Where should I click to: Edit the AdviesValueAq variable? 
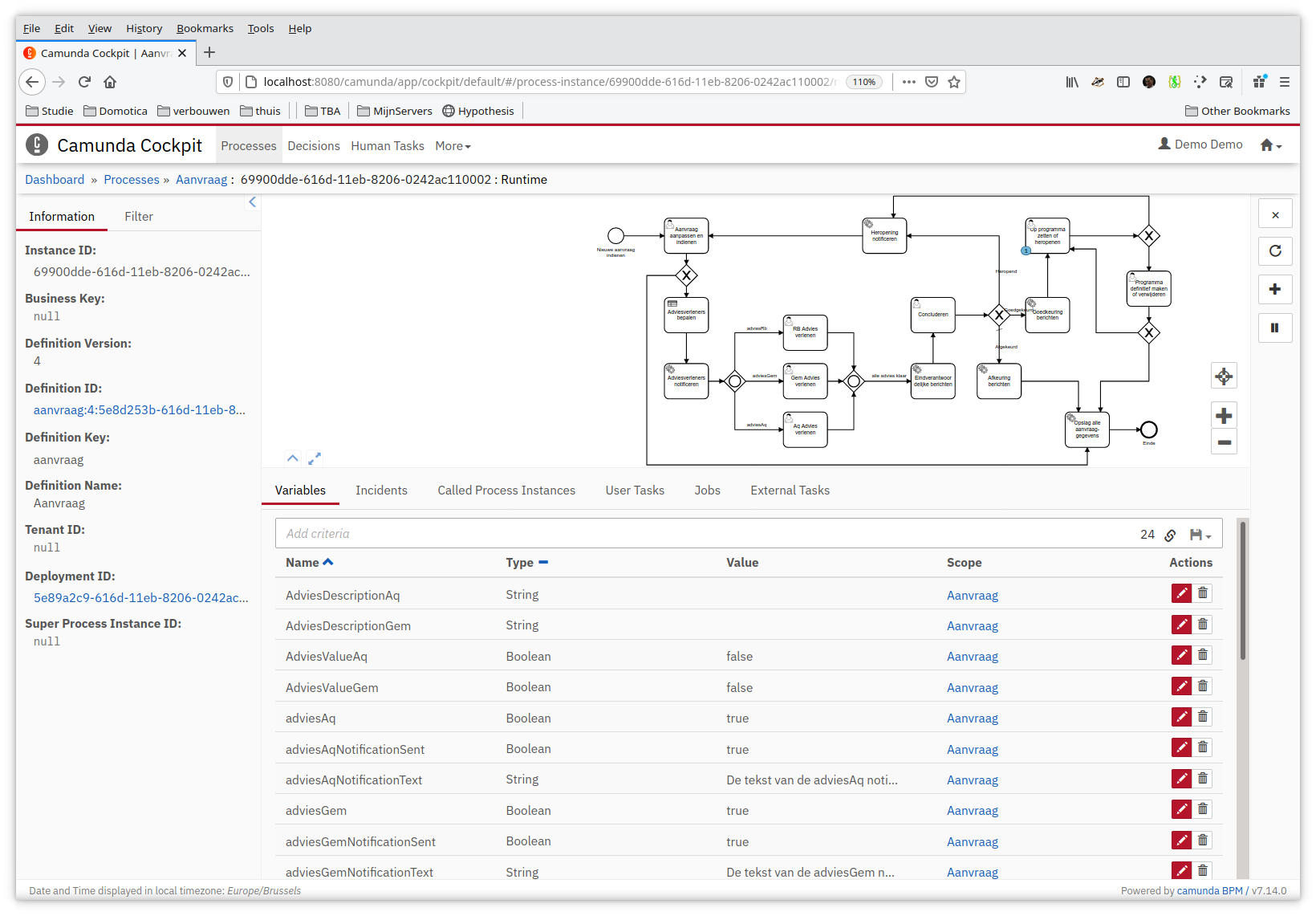click(x=1181, y=655)
